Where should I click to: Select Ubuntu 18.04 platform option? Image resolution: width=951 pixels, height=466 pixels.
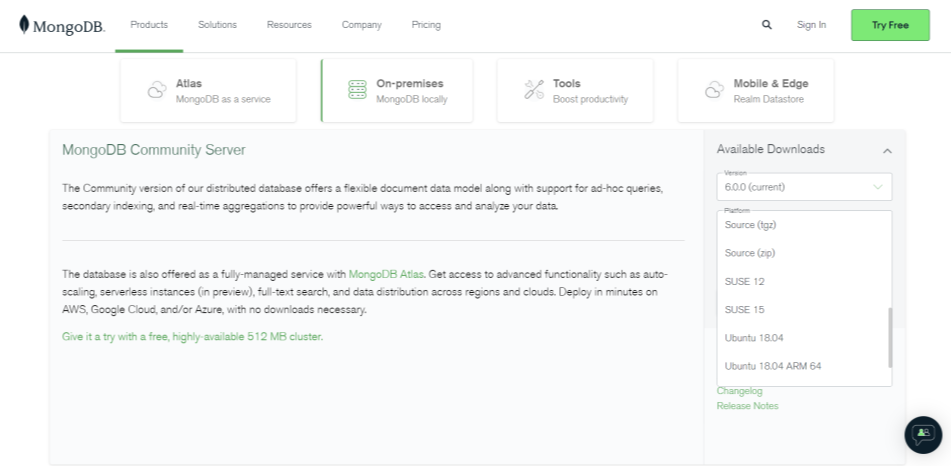coord(804,338)
